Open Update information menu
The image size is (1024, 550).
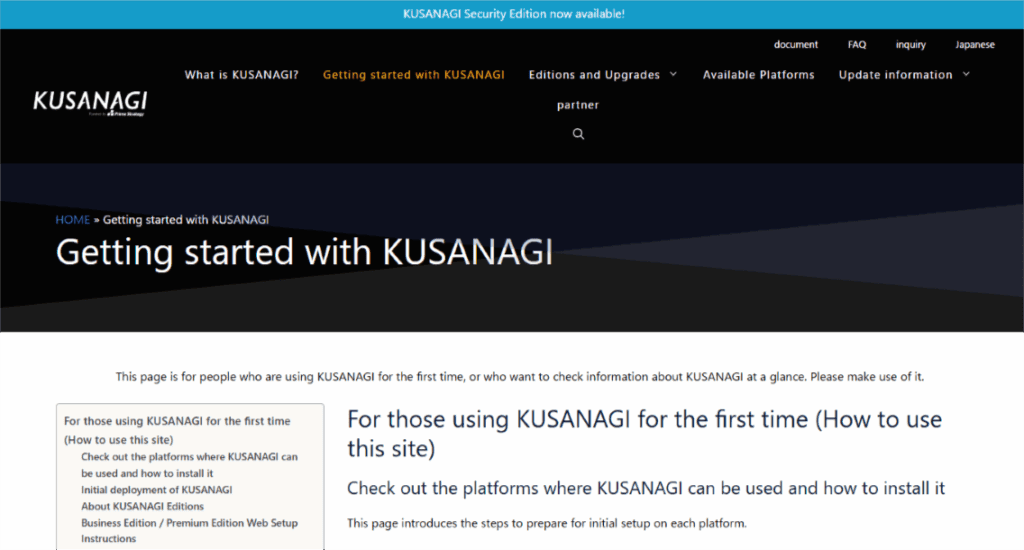(895, 74)
